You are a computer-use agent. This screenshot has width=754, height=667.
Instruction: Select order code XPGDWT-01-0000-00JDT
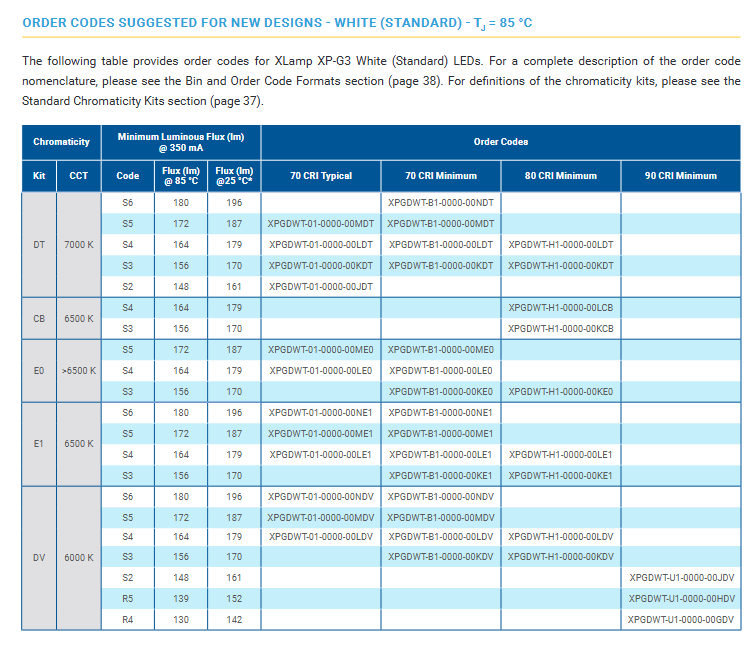(x=321, y=287)
